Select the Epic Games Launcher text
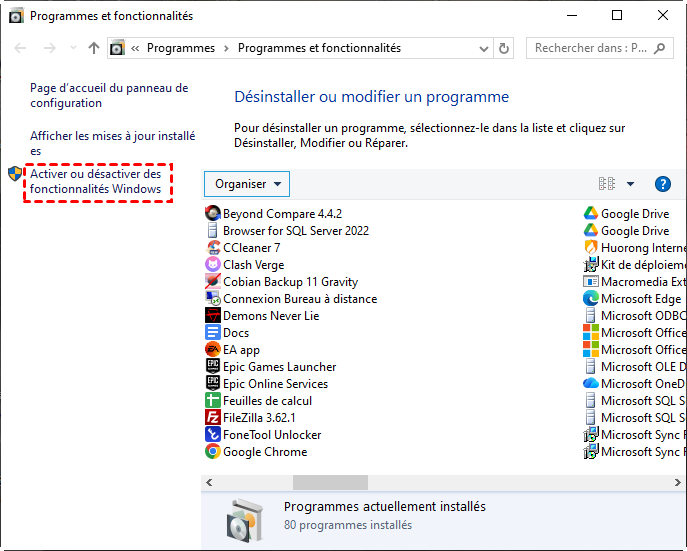687x551 pixels. 280,367
